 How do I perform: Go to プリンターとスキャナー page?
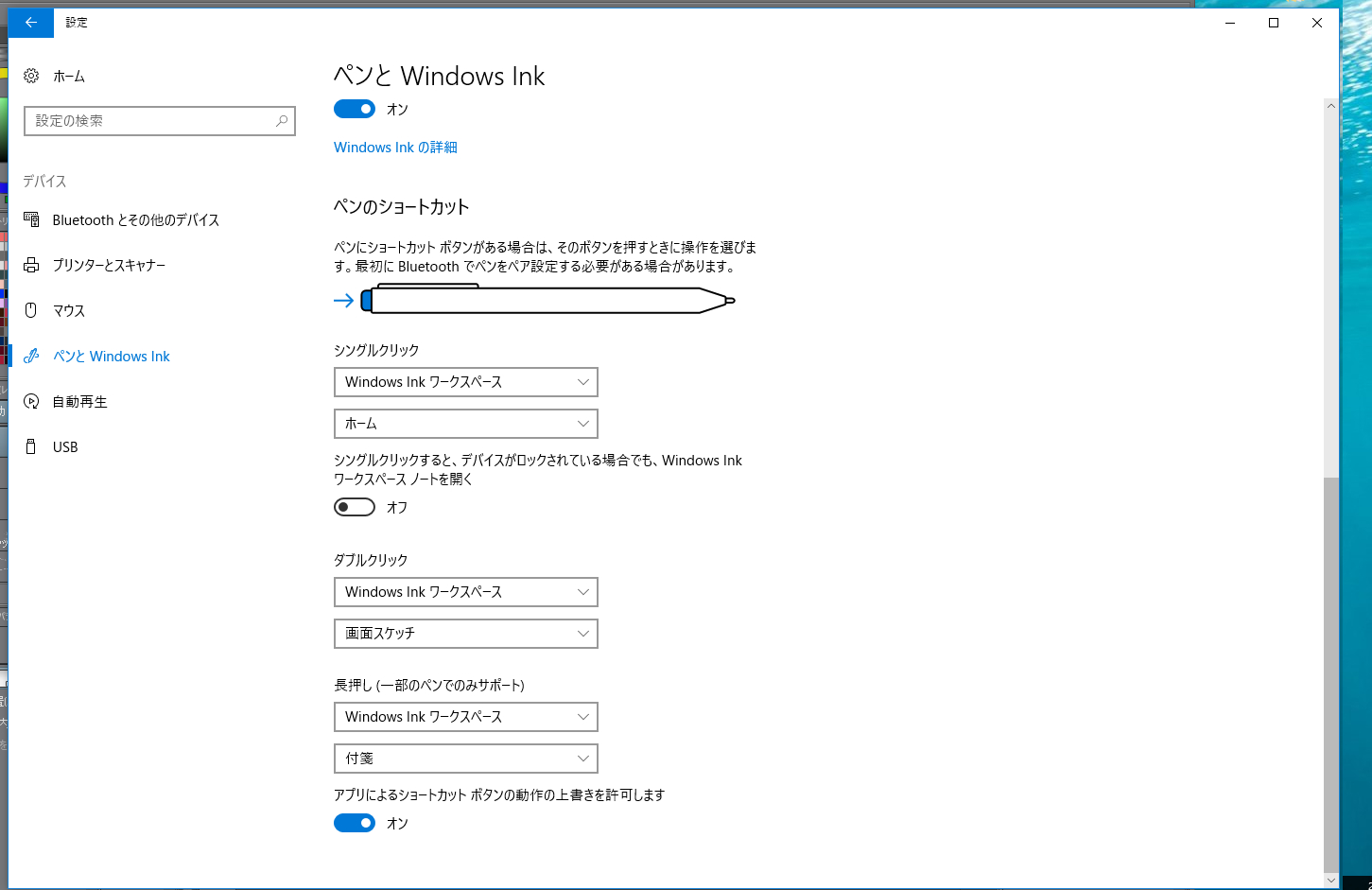[x=110, y=265]
